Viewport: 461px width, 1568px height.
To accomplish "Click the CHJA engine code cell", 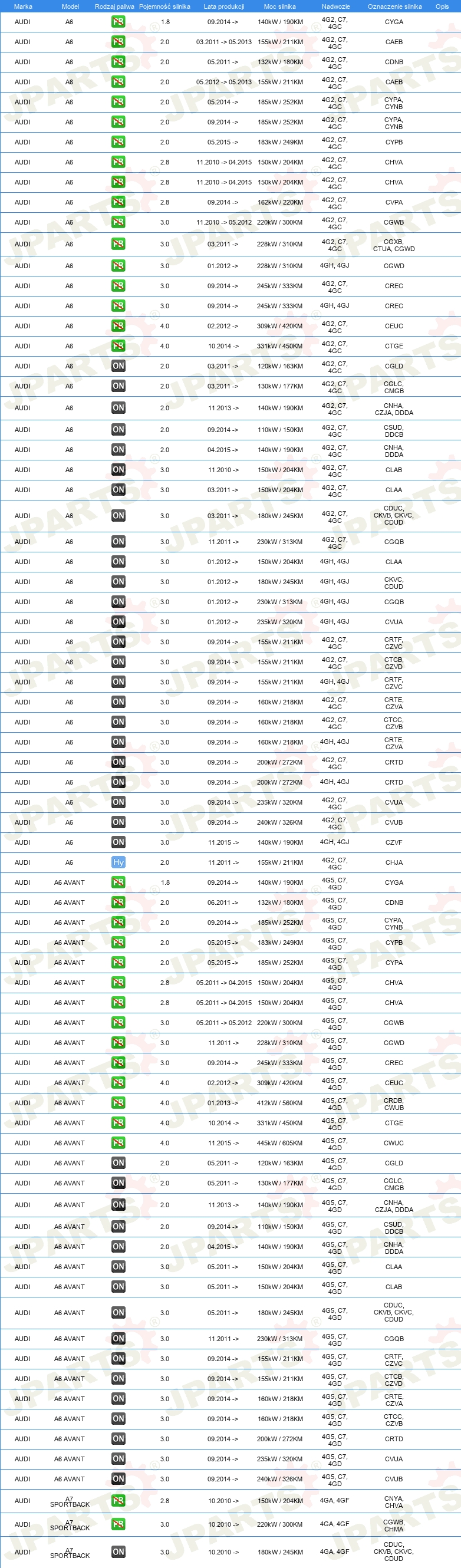I will (394, 862).
